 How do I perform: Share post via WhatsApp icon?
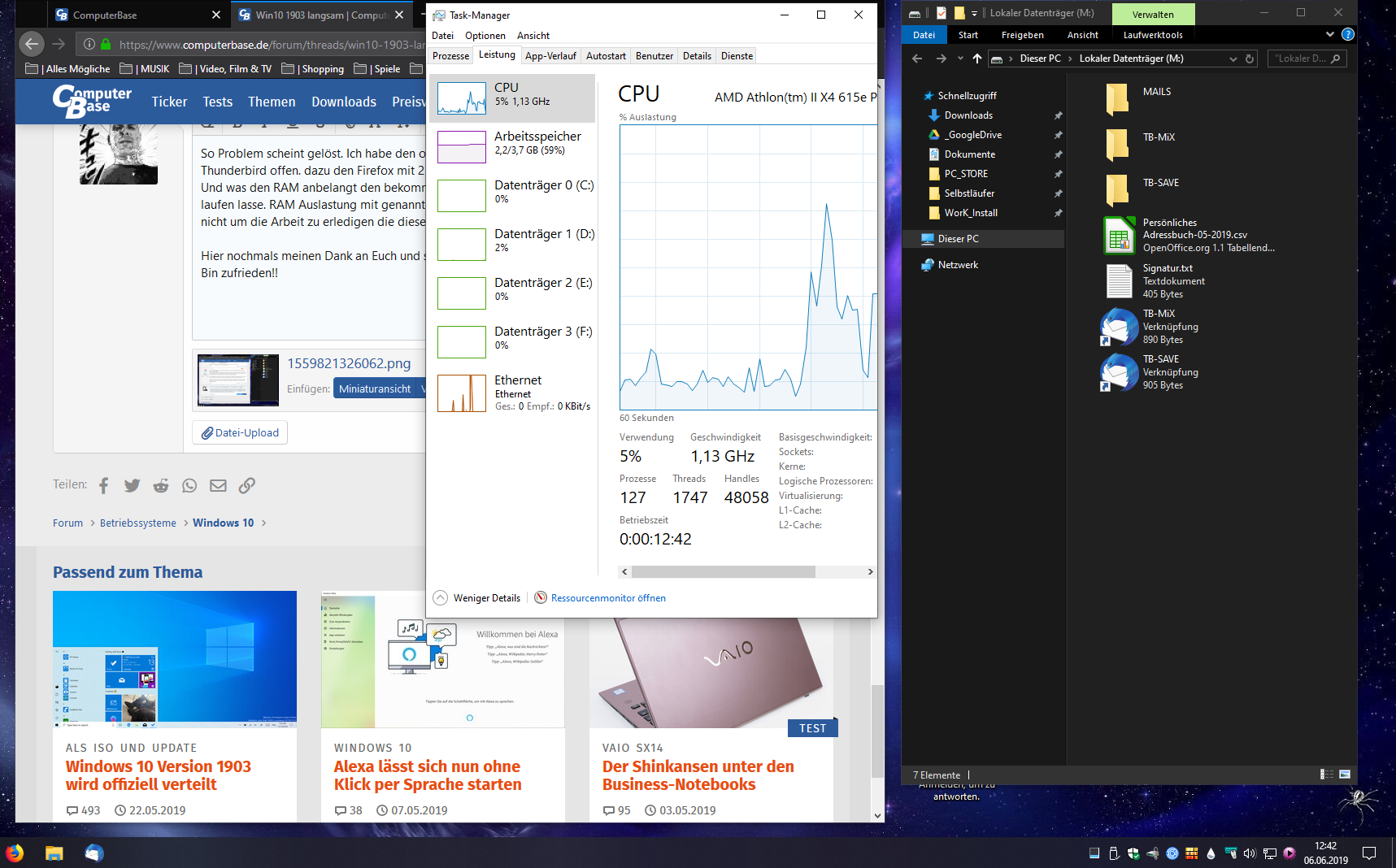[189, 486]
